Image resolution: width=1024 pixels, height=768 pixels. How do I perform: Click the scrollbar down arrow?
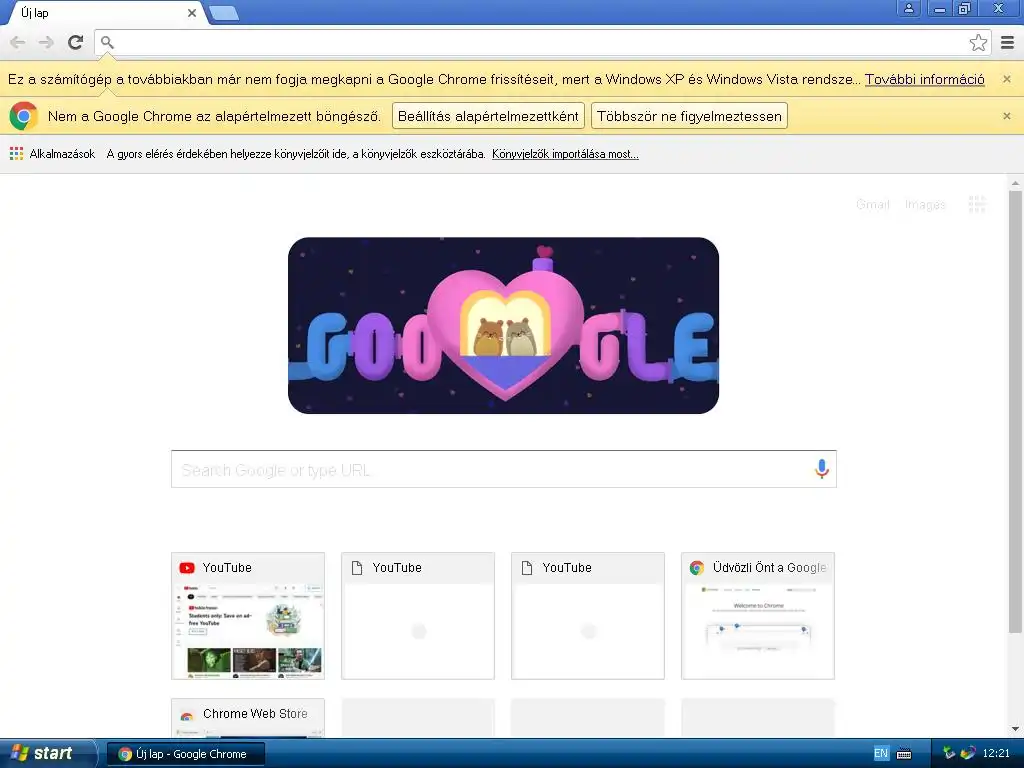[1015, 729]
